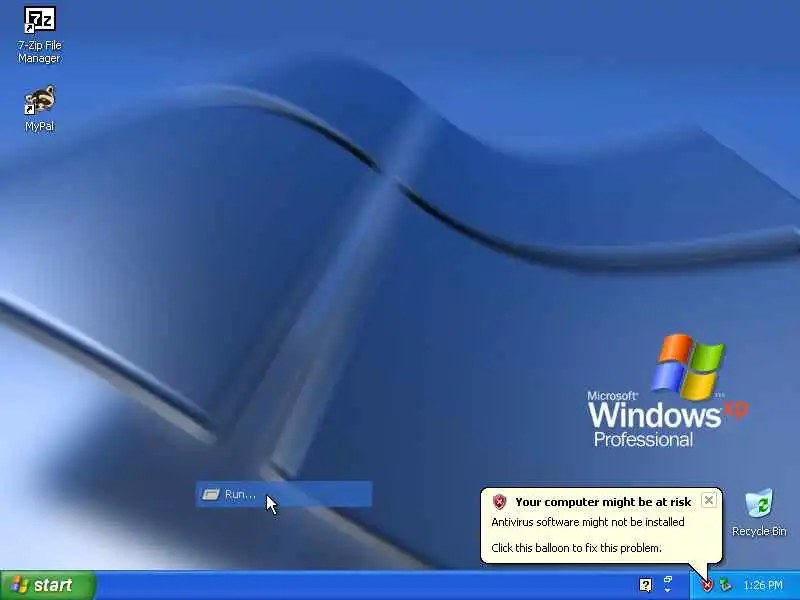Choose the Run... menu entry
This screenshot has width=800, height=600.
coord(284,494)
